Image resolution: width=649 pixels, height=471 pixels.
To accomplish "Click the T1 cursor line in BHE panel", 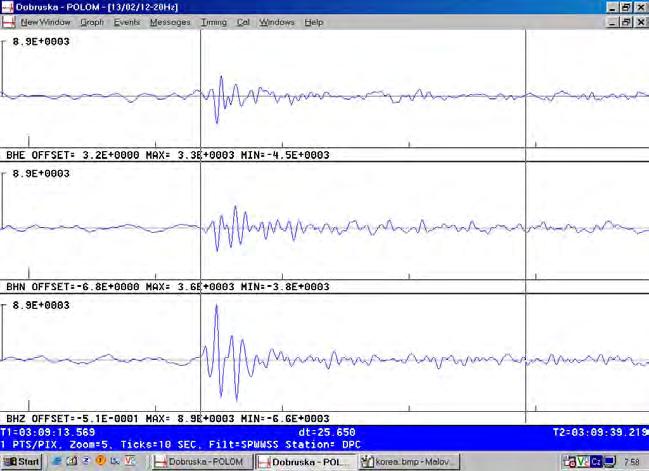I will (x=201, y=89).
